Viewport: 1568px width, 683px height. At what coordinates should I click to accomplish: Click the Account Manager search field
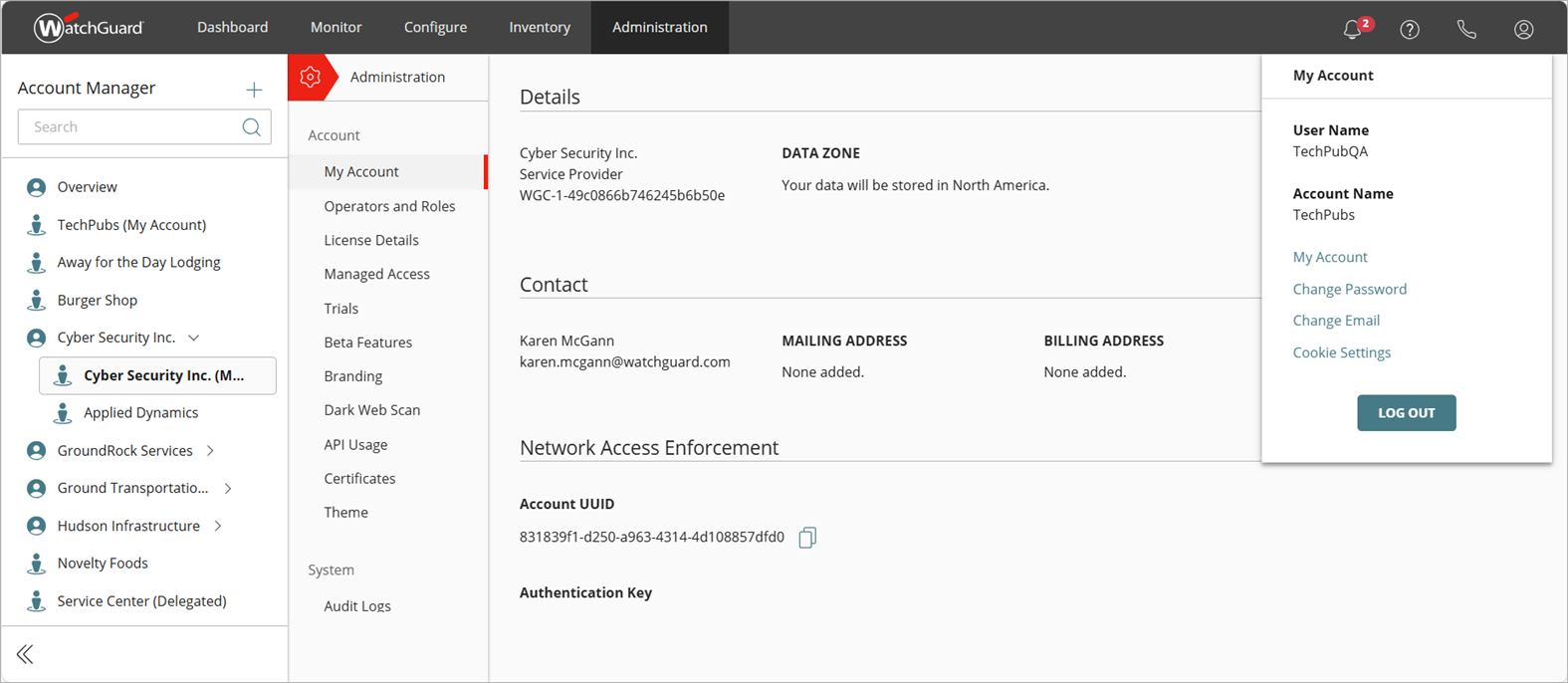pos(134,127)
